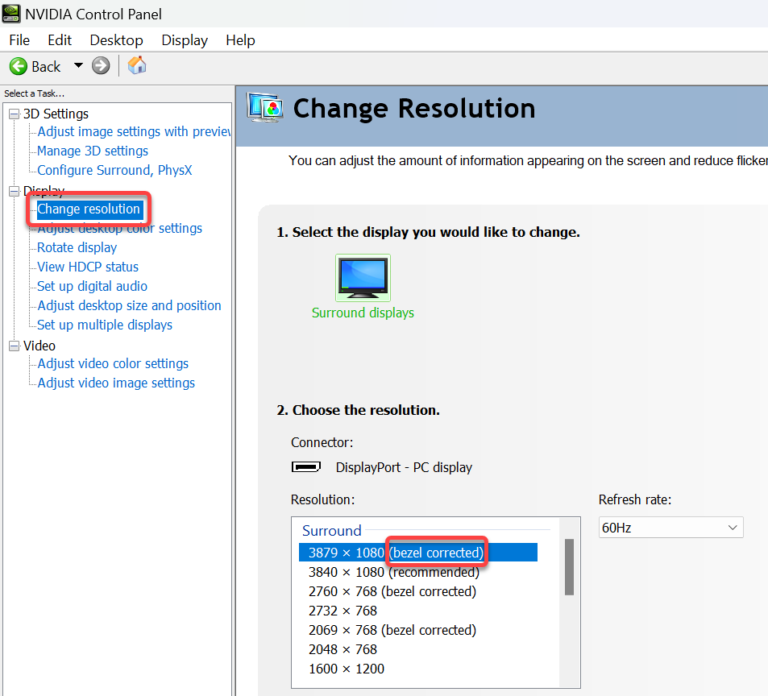Select 2760 × 768 (bezel corrected) resolution
The image size is (768, 696).
[x=392, y=591]
